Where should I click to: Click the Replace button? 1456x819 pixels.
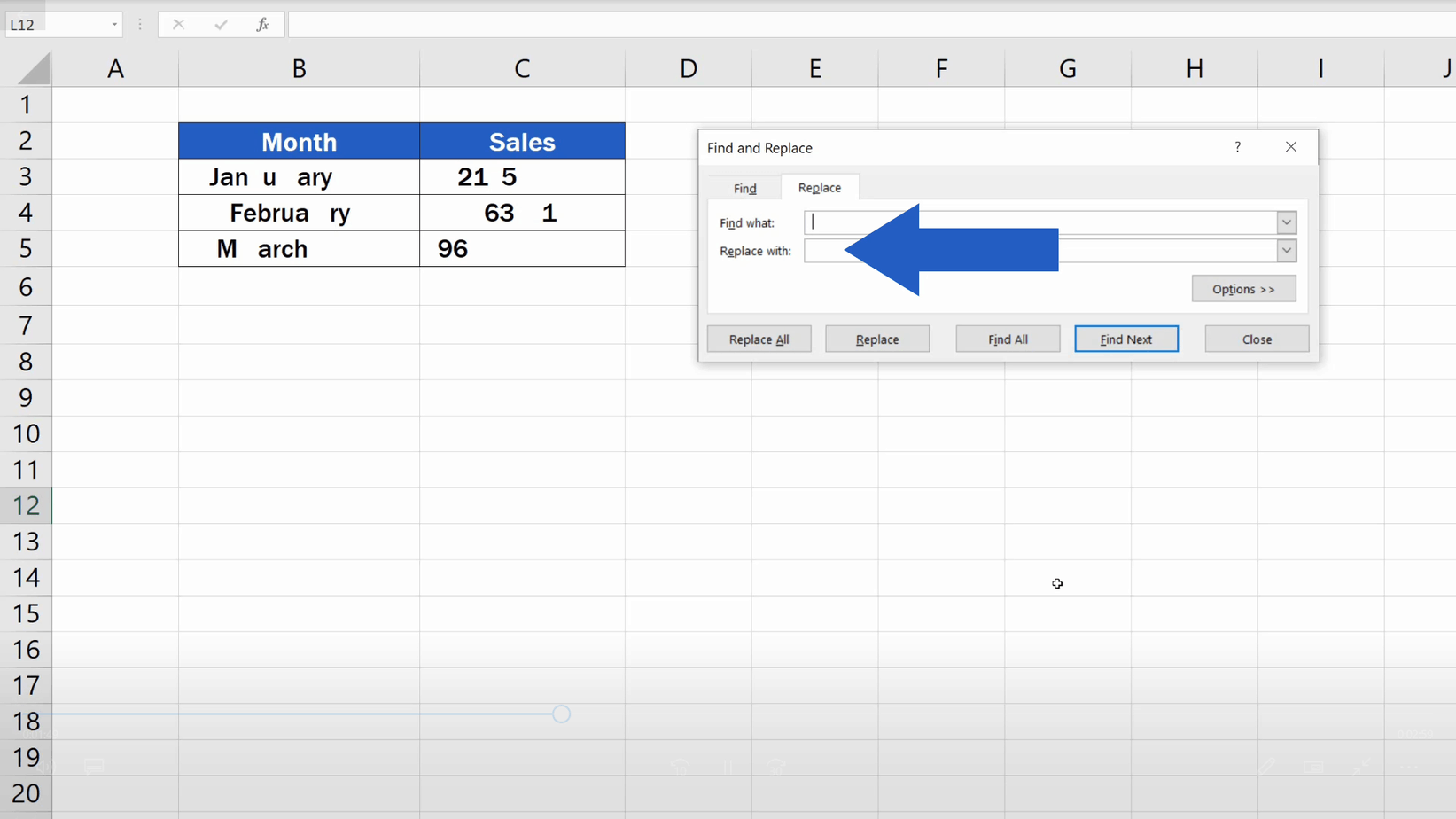coord(876,339)
